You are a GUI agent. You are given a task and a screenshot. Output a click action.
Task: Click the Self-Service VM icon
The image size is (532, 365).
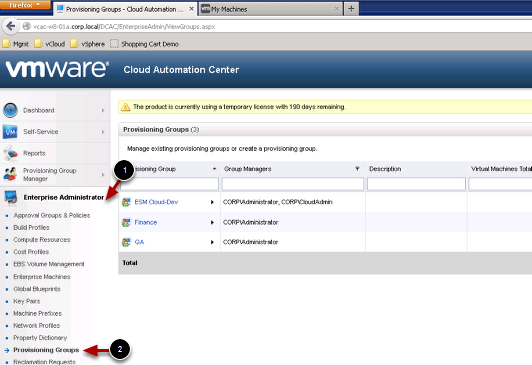[10, 132]
